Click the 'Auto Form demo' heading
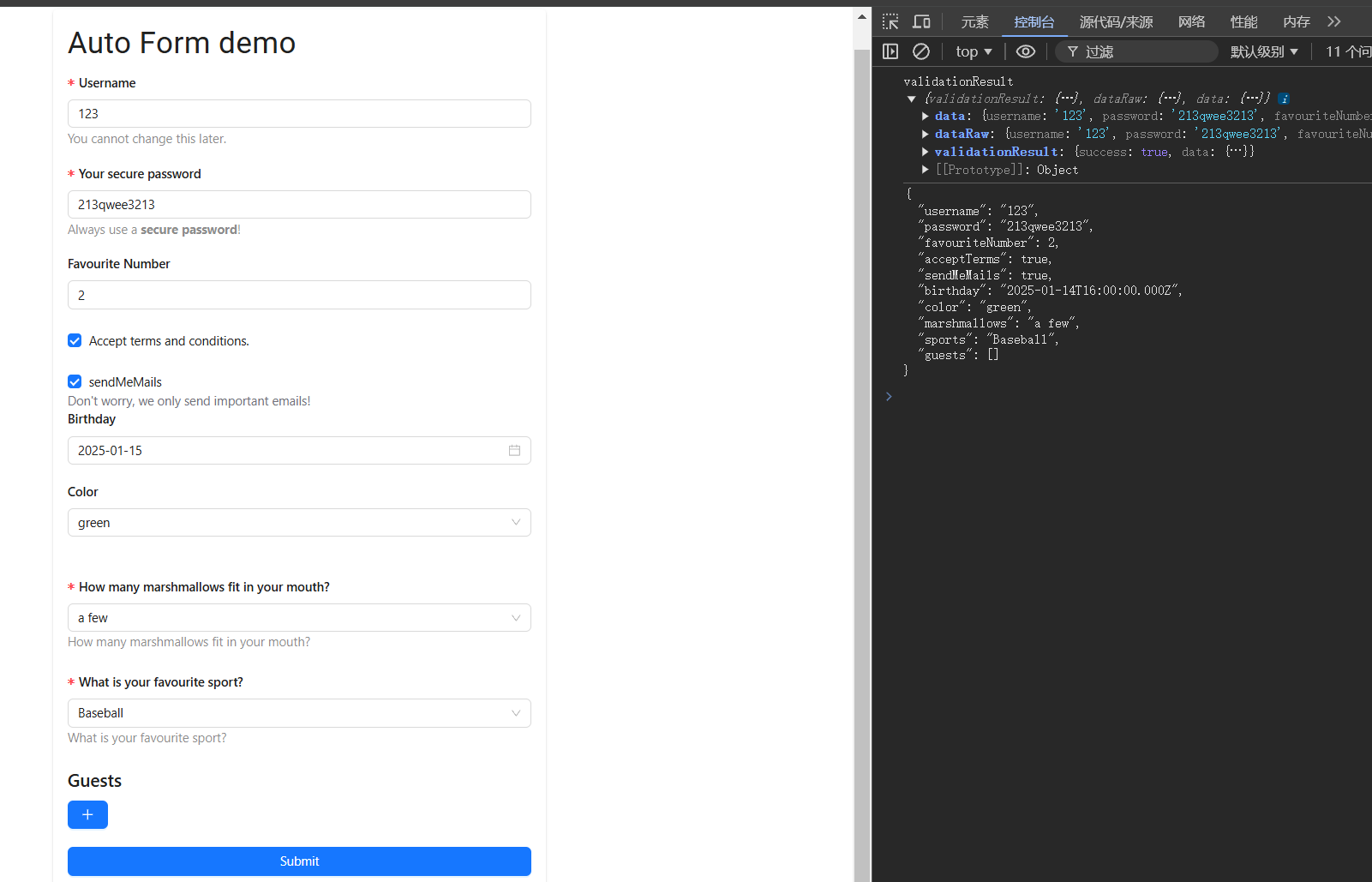The width and height of the screenshot is (1372, 882). coord(182,42)
